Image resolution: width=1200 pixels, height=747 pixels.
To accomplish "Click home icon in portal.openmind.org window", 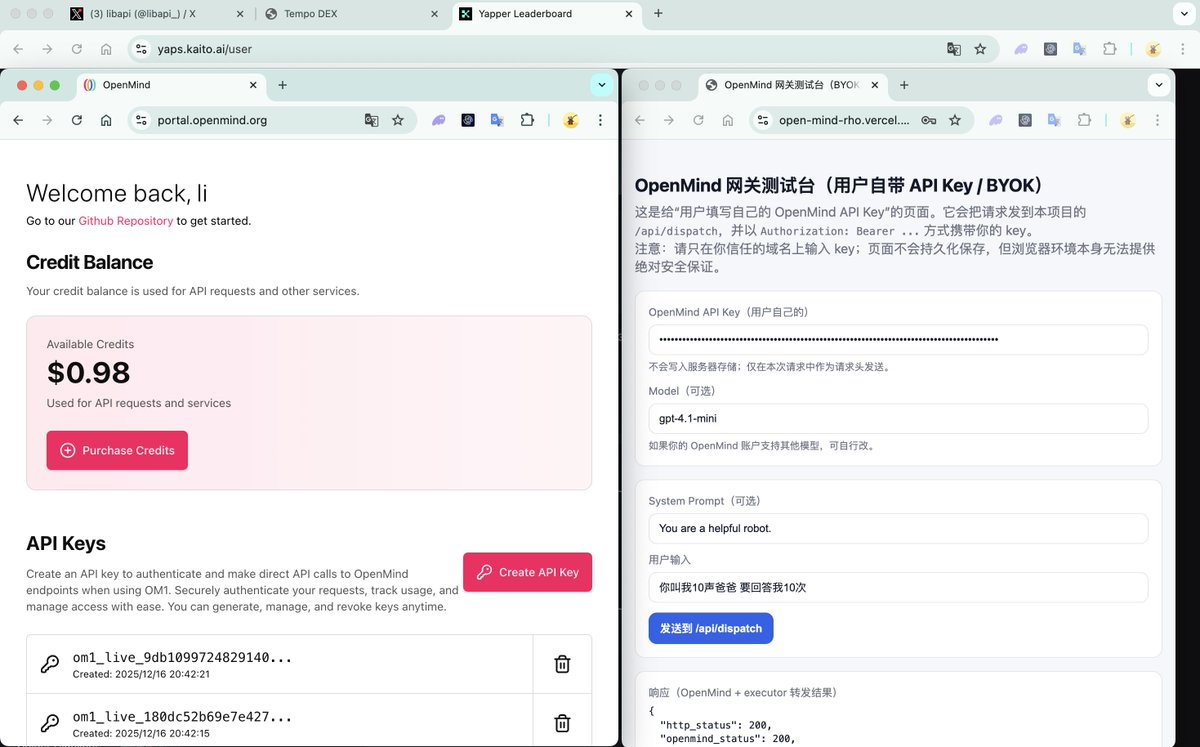I will 106,120.
